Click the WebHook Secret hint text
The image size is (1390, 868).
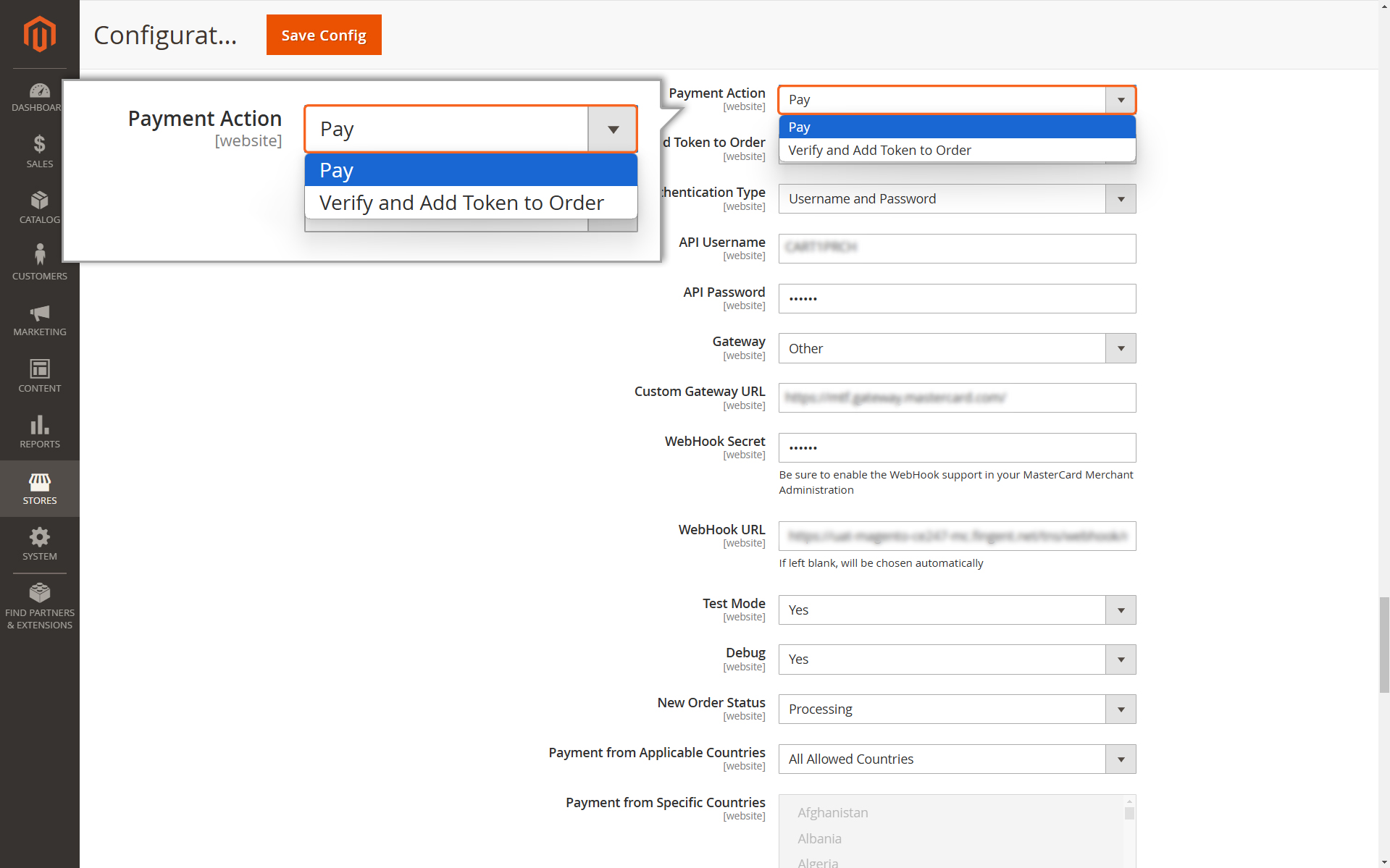pos(955,482)
